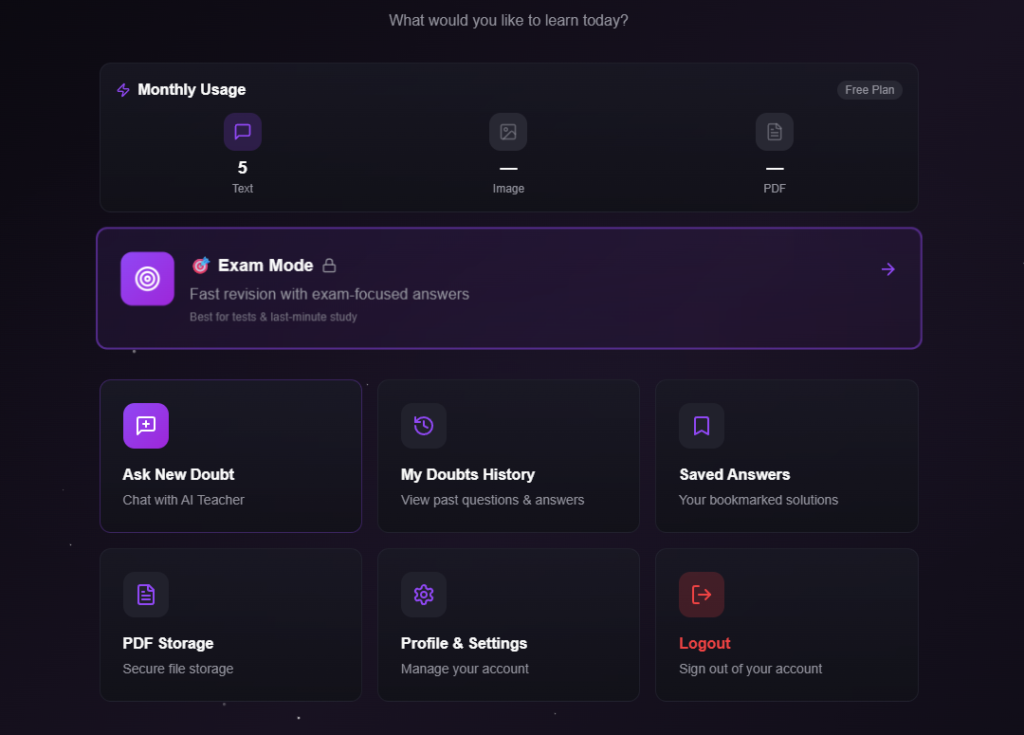Image resolution: width=1024 pixels, height=735 pixels.
Task: Click the PDF usage document icon
Action: [x=774, y=131]
